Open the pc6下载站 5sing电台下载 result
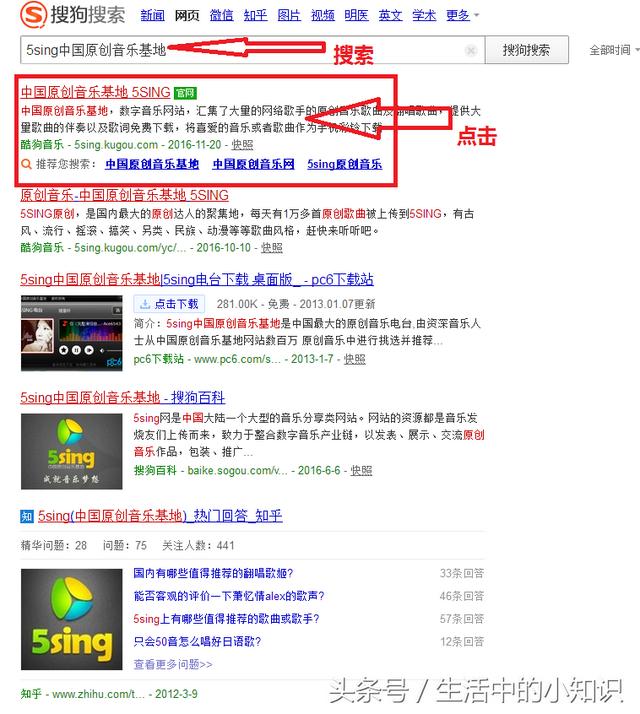Image resolution: width=640 pixels, height=714 pixels. pos(197,280)
